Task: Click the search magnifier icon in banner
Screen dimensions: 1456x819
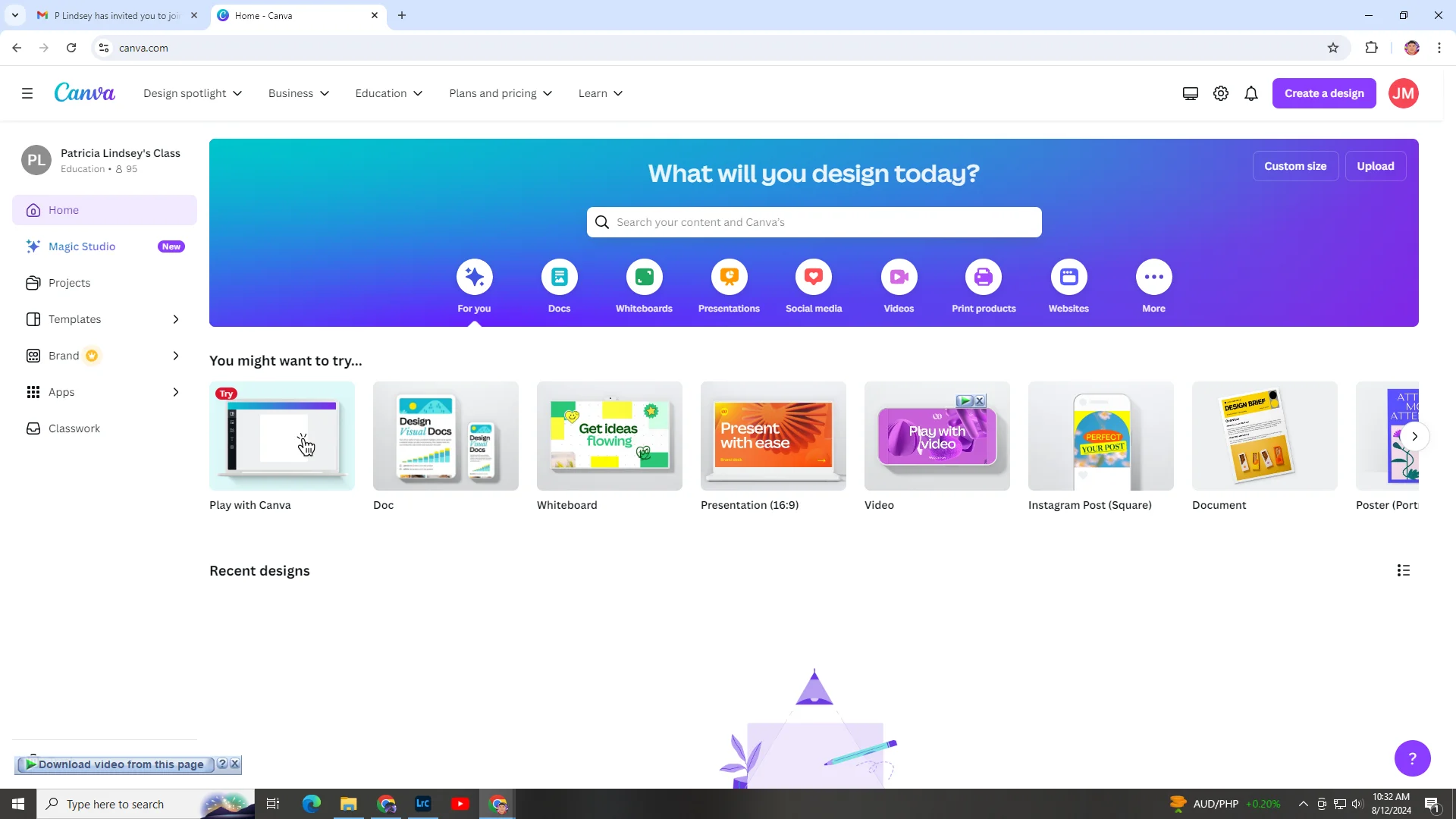Action: [602, 222]
